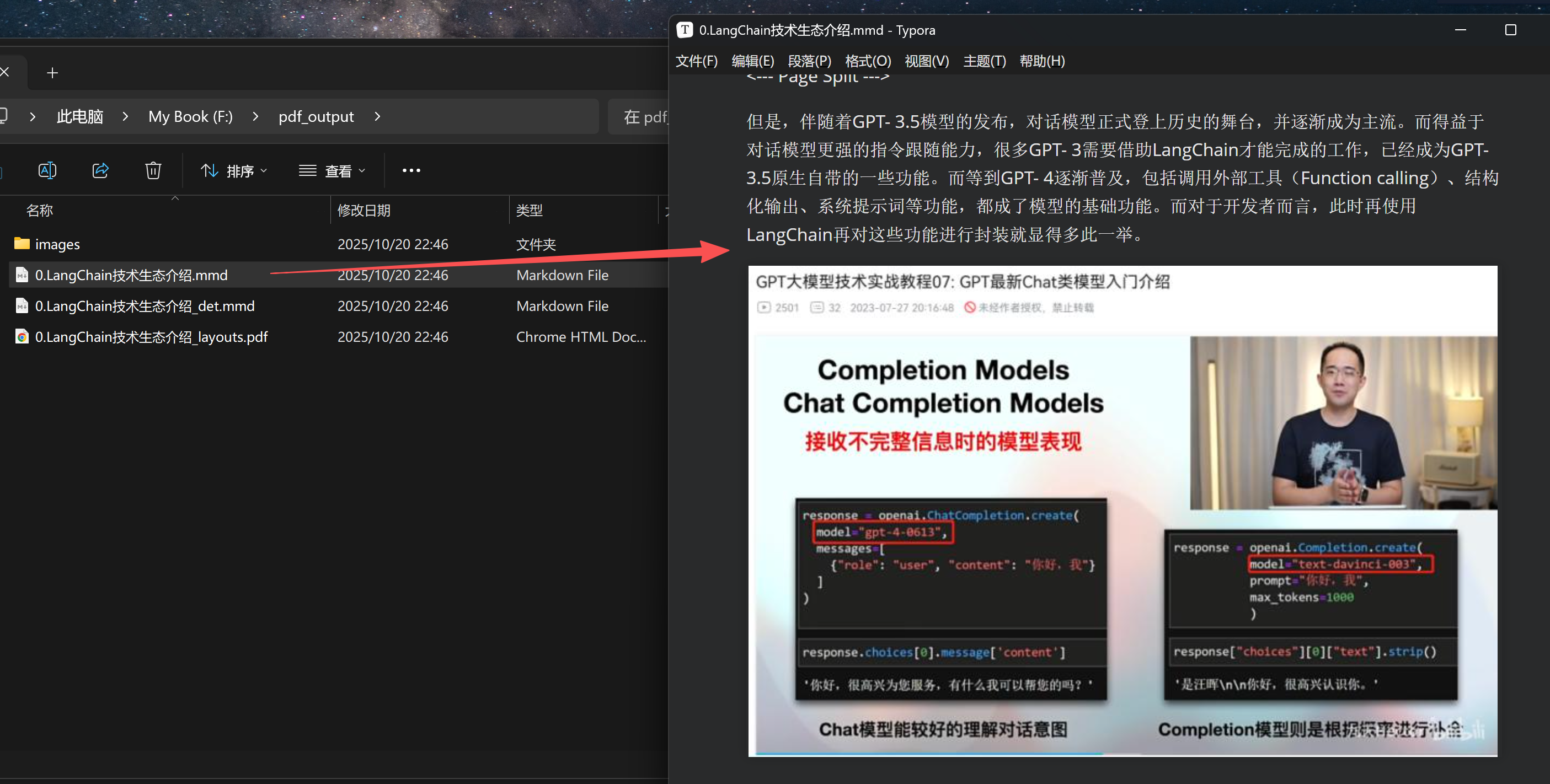This screenshot has width=1550, height=784.
Task: Open the three-dots more options menu
Action: [411, 171]
